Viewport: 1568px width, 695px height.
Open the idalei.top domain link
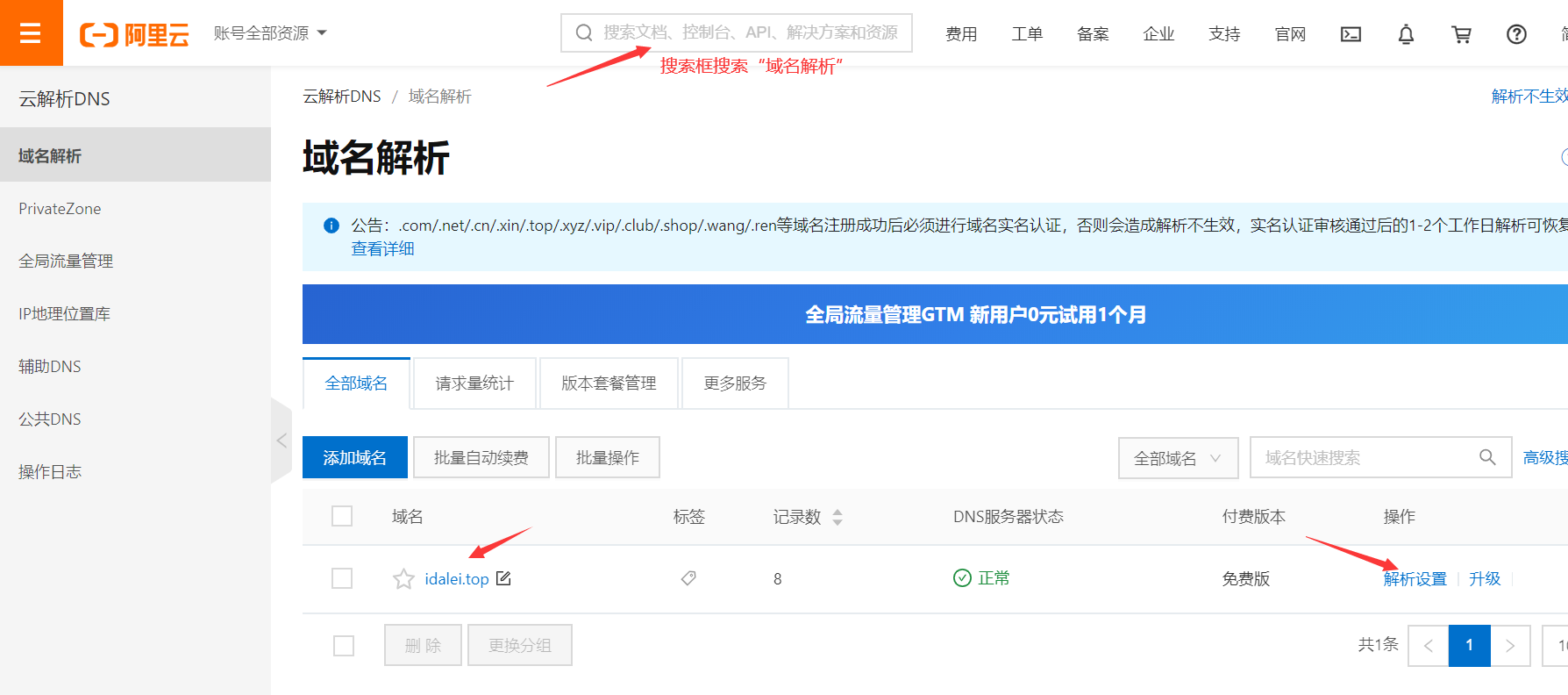[x=457, y=579]
